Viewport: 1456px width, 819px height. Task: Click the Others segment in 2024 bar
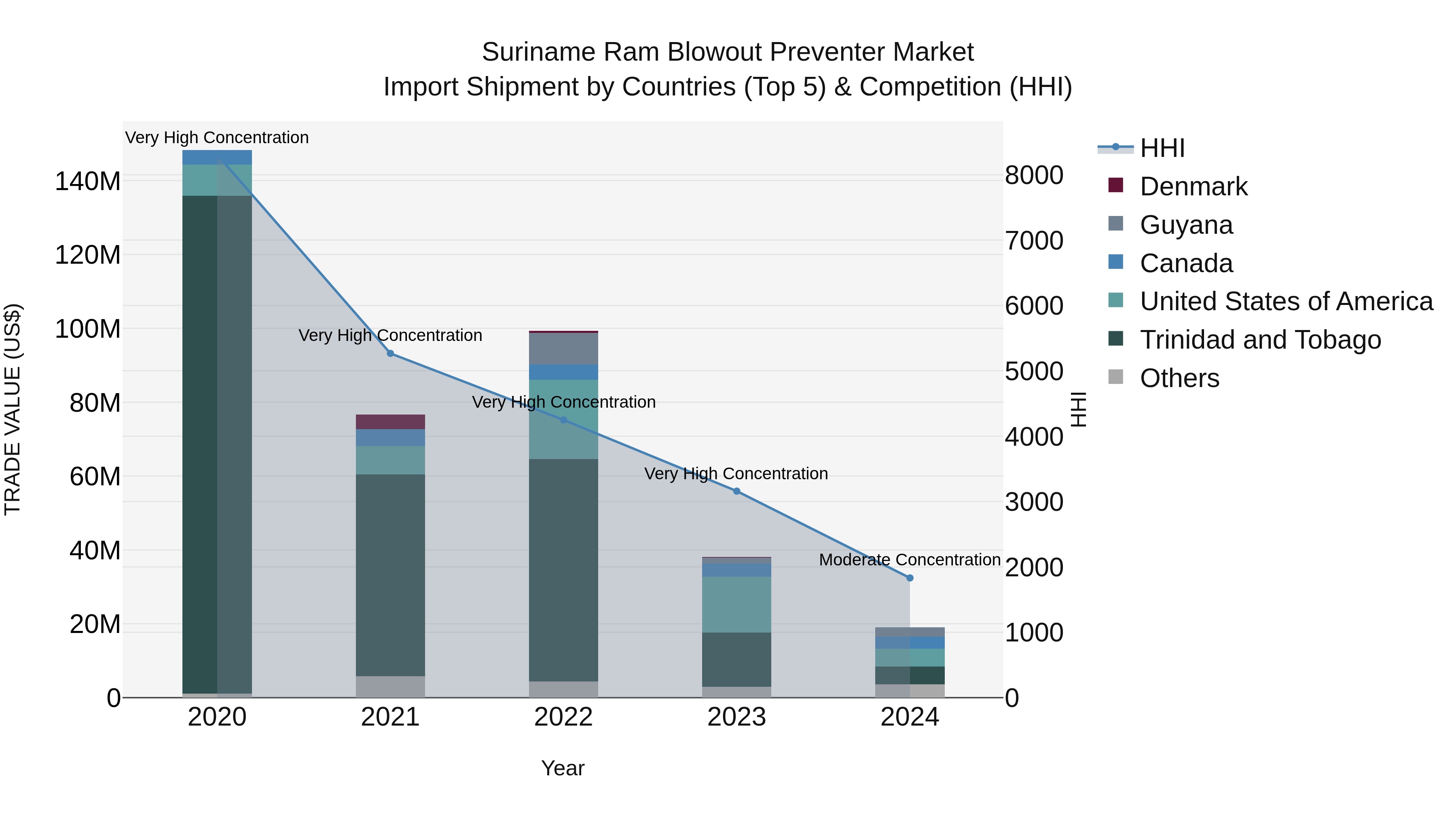click(910, 691)
